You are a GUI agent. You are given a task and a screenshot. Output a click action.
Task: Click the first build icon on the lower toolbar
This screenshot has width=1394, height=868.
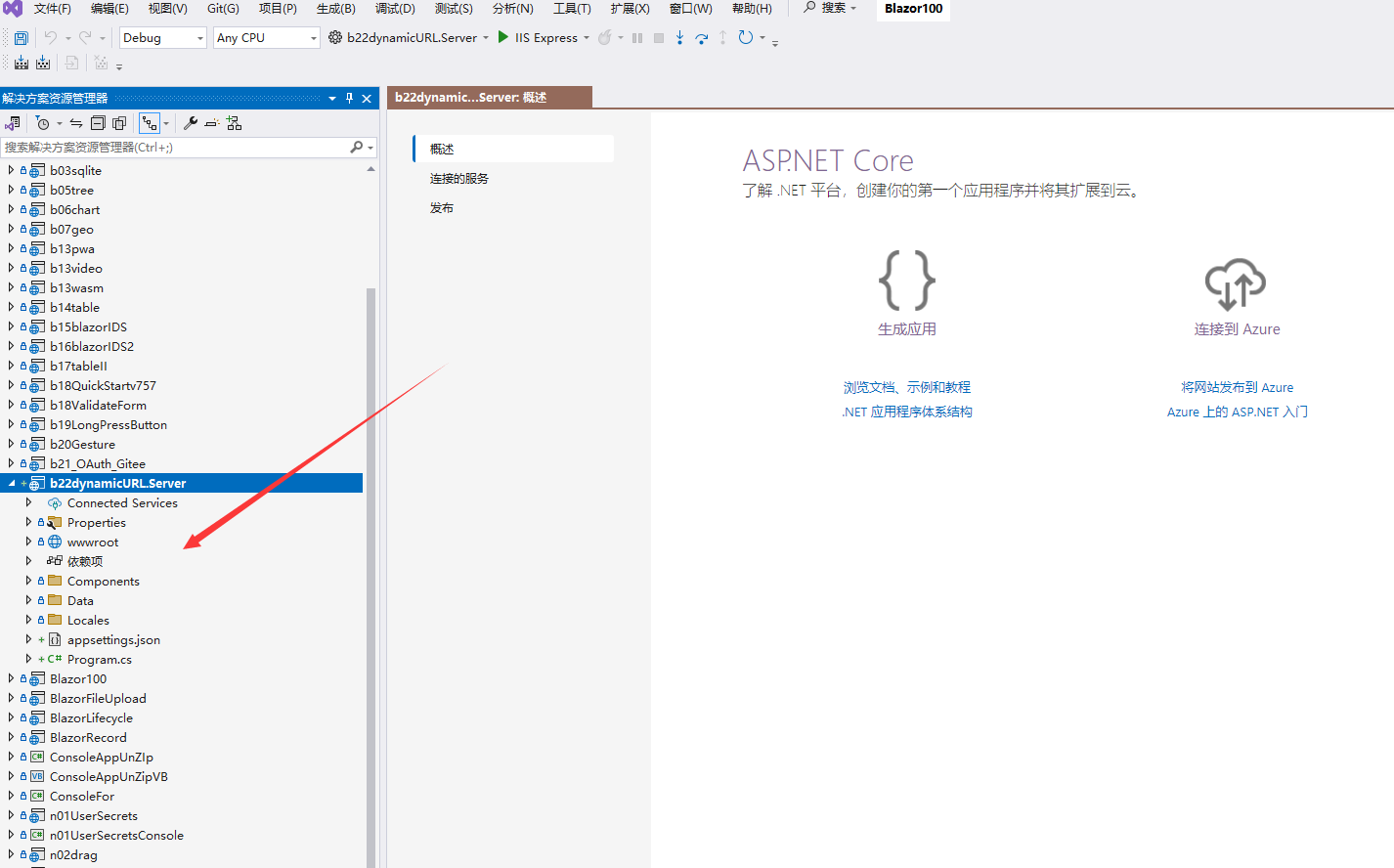pyautogui.click(x=22, y=63)
